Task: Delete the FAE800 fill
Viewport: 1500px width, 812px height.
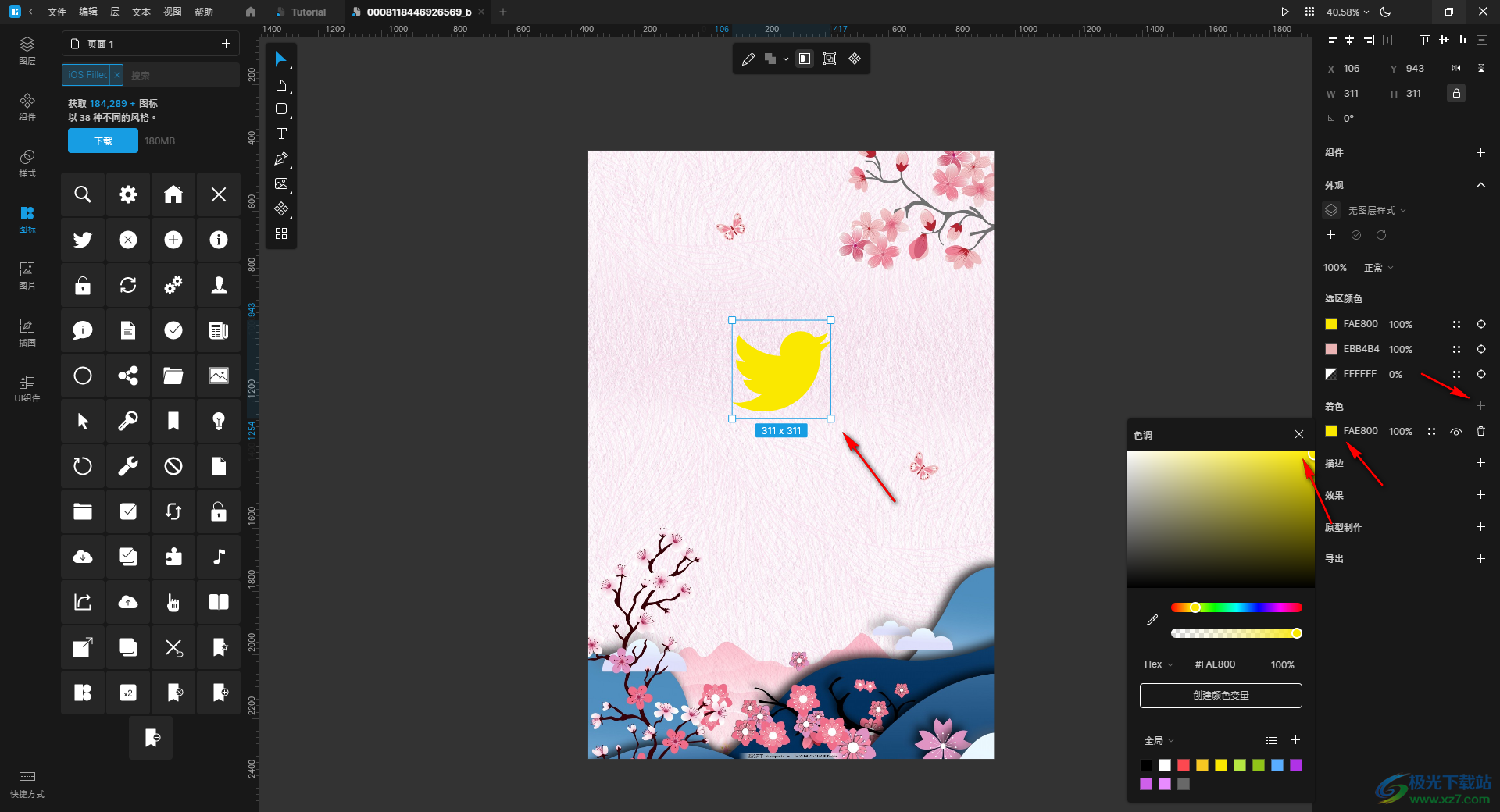Action: pos(1480,431)
